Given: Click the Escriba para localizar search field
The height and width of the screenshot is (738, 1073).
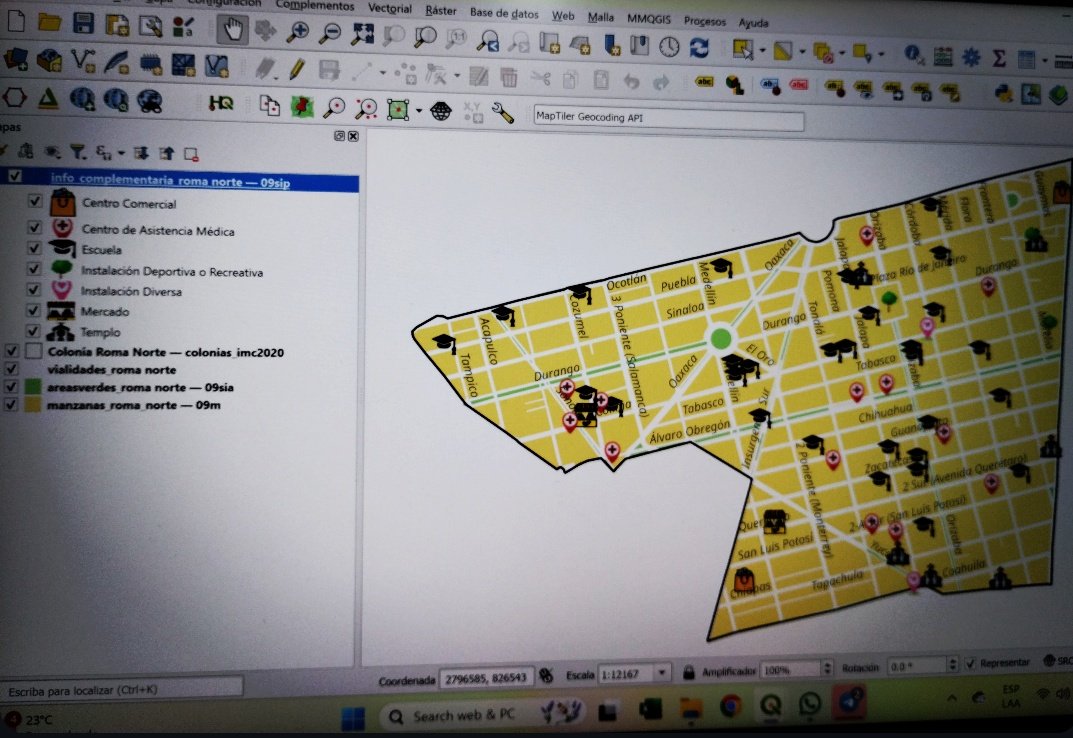Looking at the screenshot, I should pos(120,687).
